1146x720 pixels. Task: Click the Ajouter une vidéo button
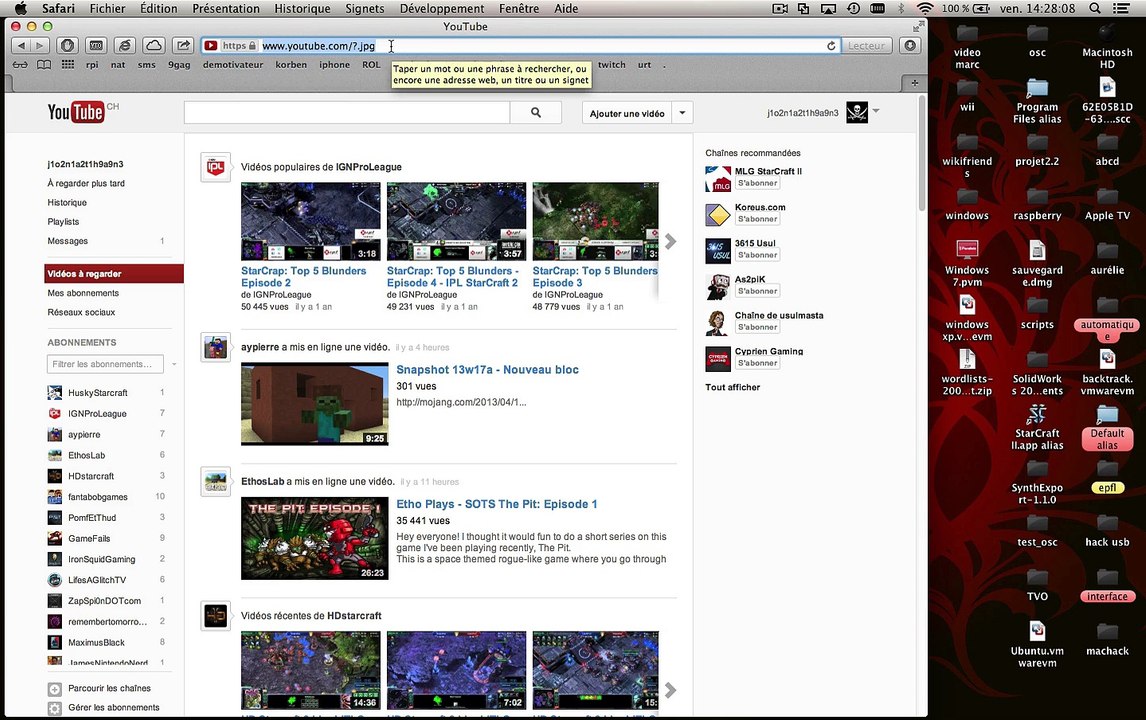coord(627,113)
